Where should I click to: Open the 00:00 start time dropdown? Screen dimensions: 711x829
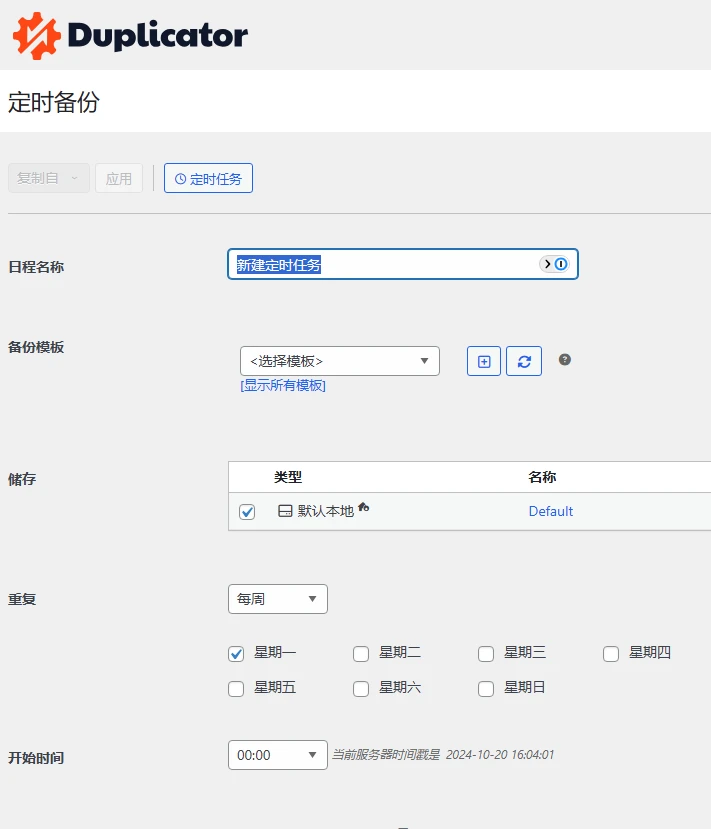coord(278,755)
